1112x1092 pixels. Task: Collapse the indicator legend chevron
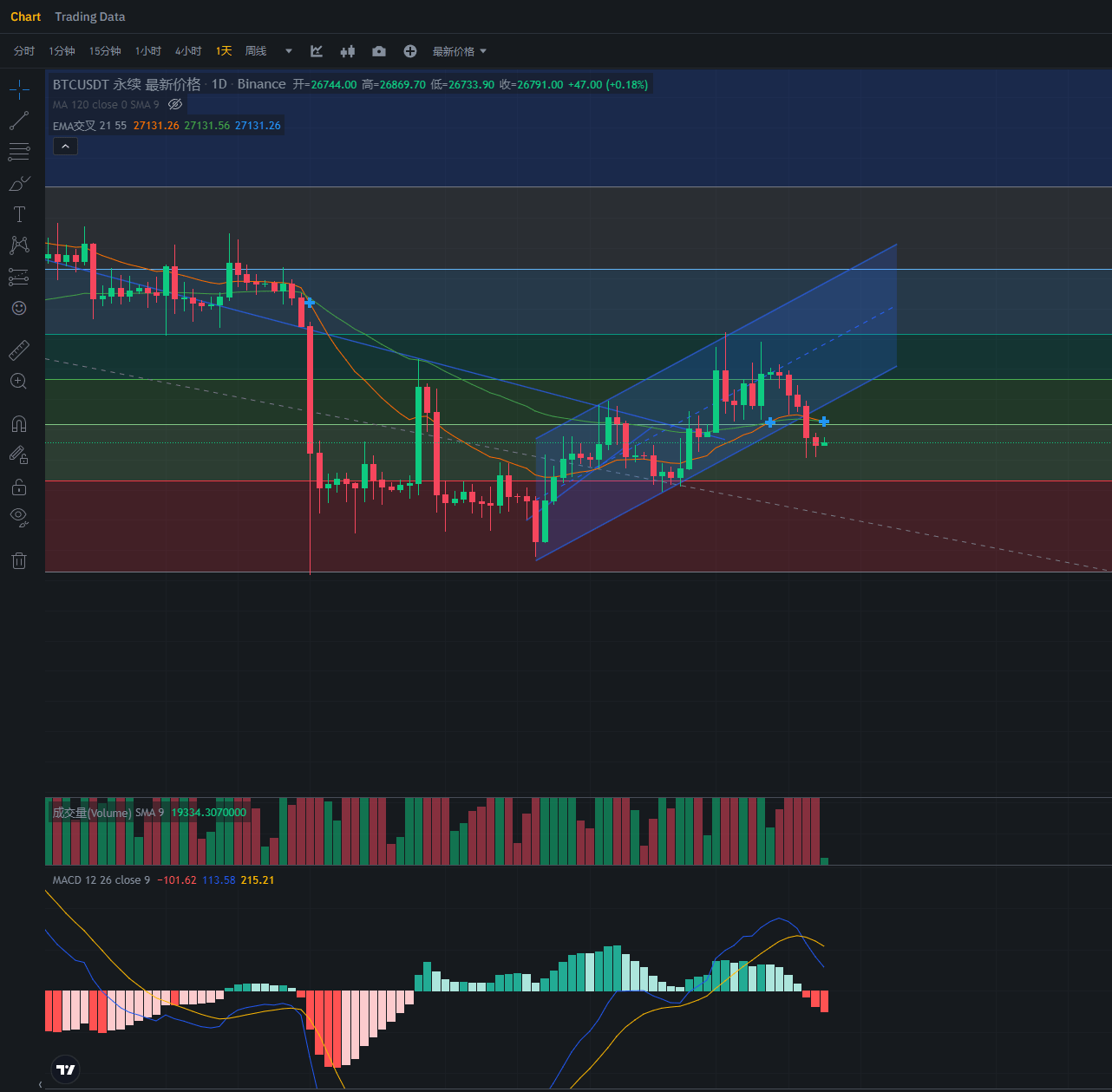(65, 147)
